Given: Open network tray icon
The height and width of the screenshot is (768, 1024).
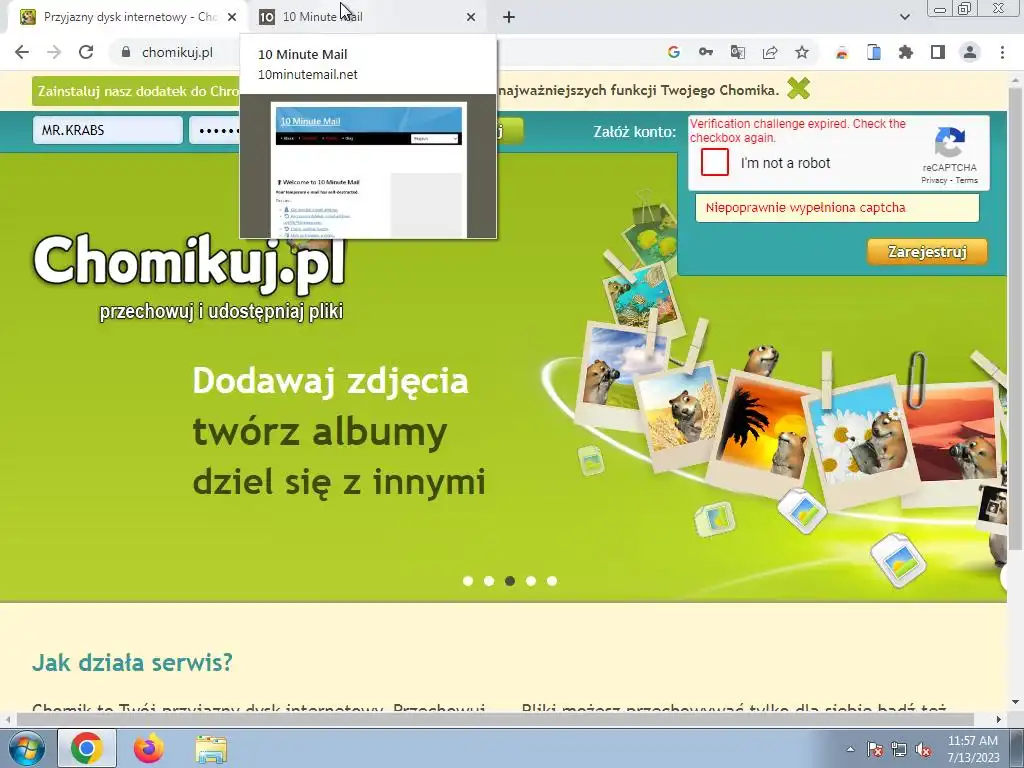Looking at the screenshot, I should pos(899,749).
